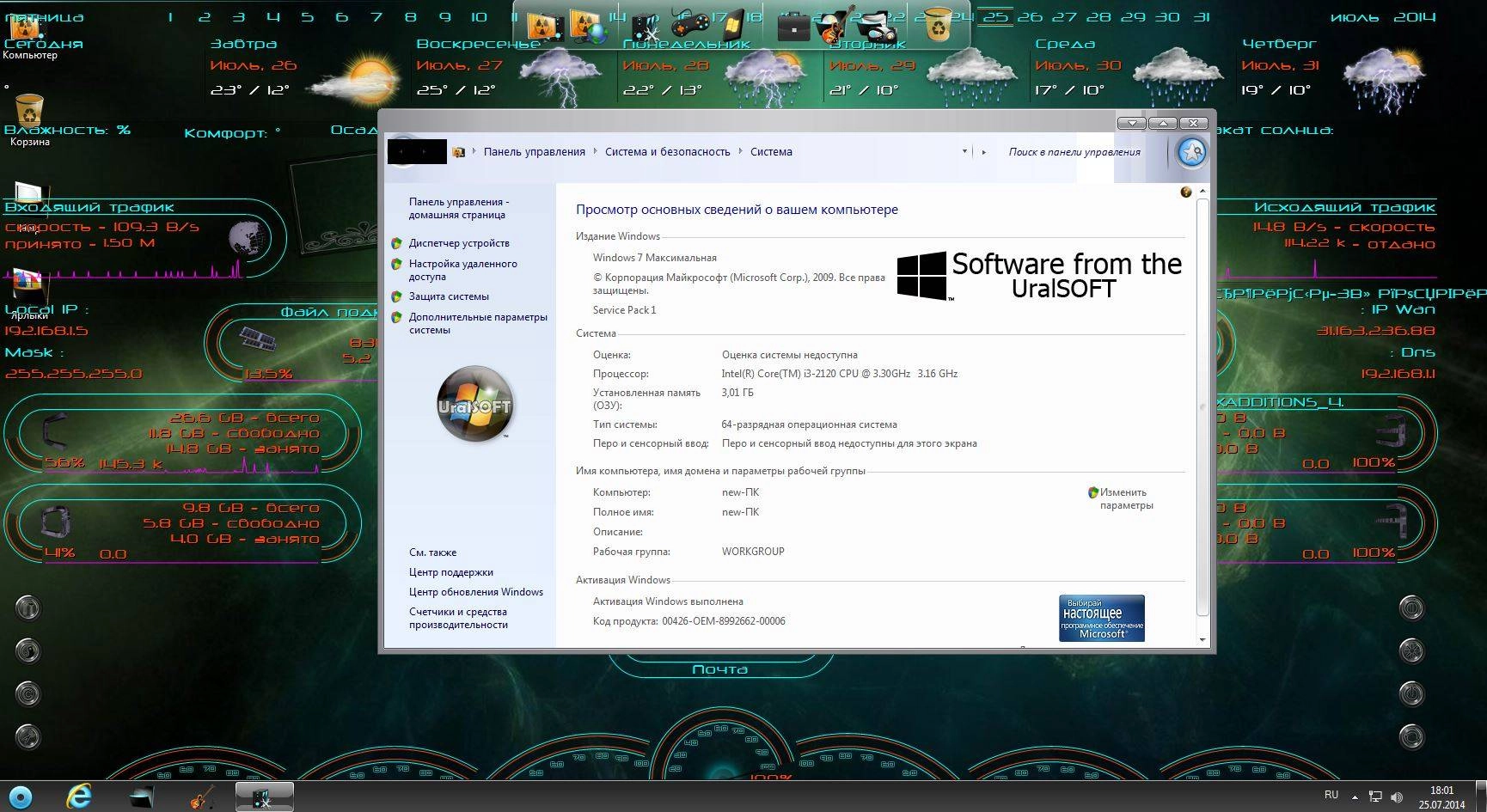Click the Воскресенье forecast thunderstorm icon
1487x812 pixels.
pyautogui.click(x=560, y=76)
